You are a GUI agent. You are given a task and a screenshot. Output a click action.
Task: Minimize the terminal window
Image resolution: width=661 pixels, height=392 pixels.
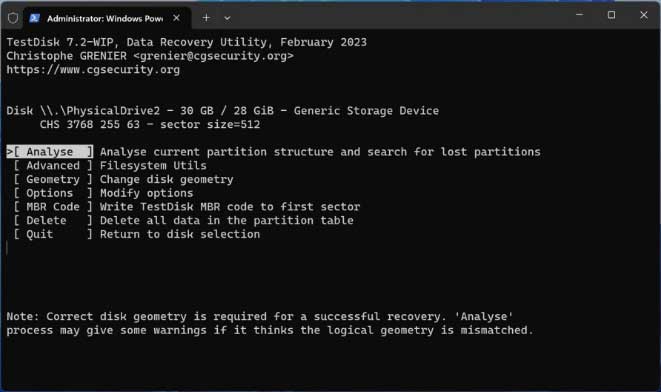(580, 15)
